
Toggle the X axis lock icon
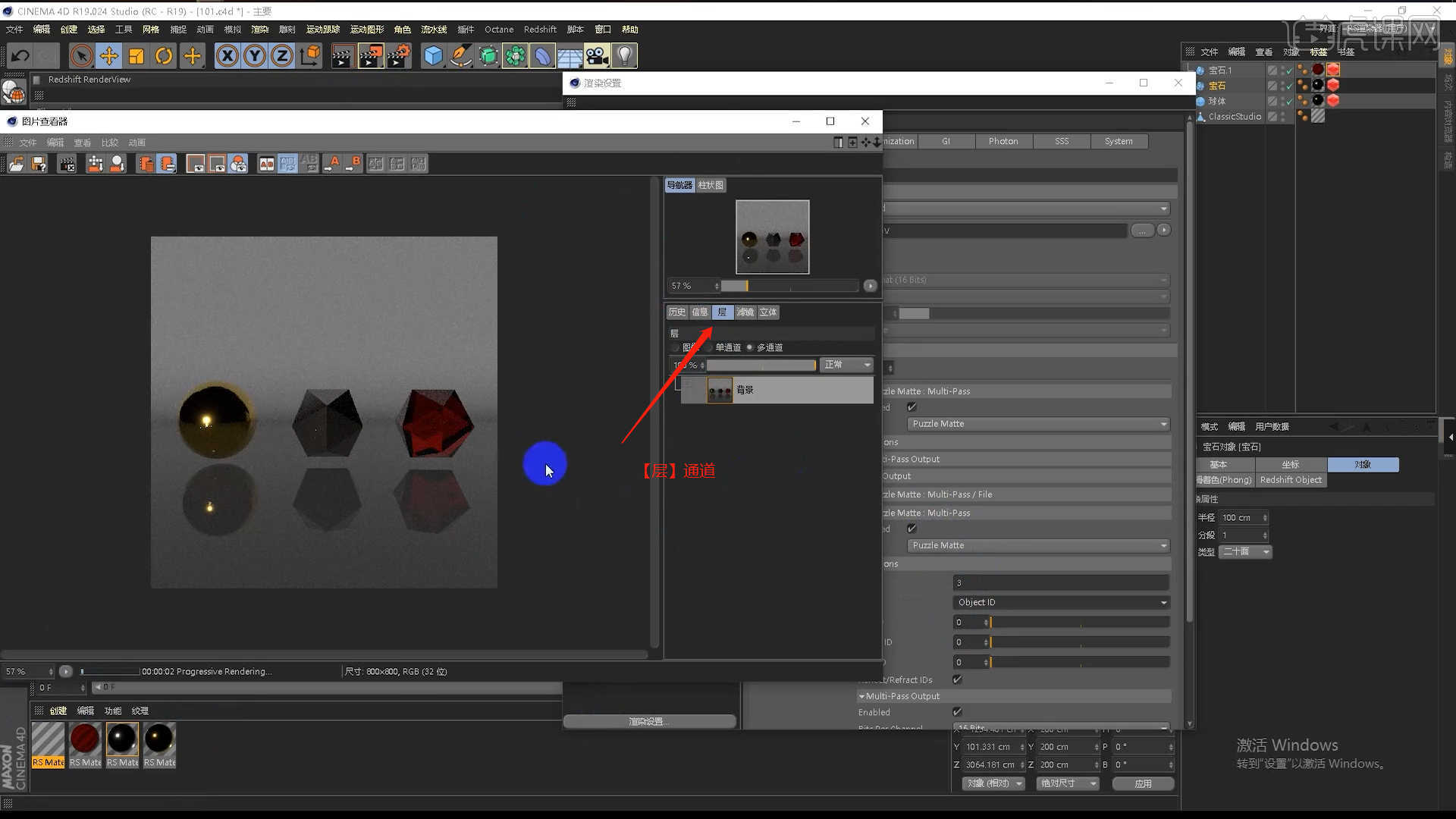pos(227,55)
